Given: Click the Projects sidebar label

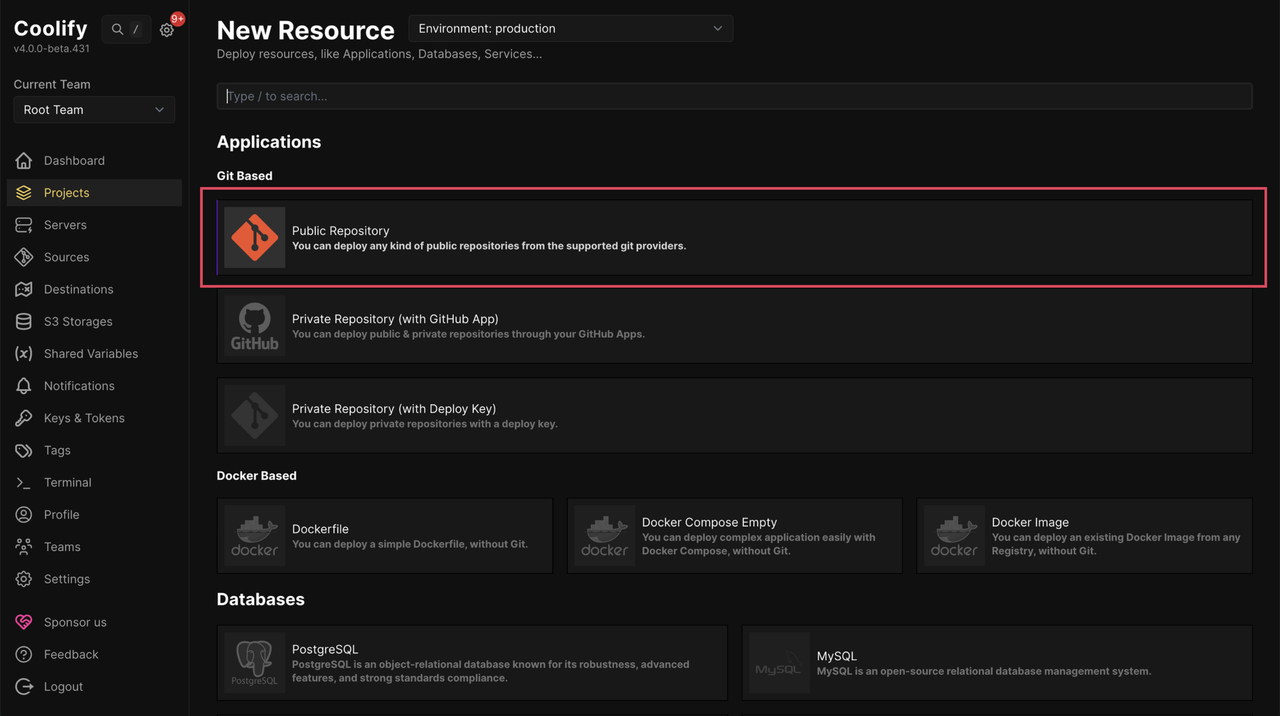Looking at the screenshot, I should 66,192.
